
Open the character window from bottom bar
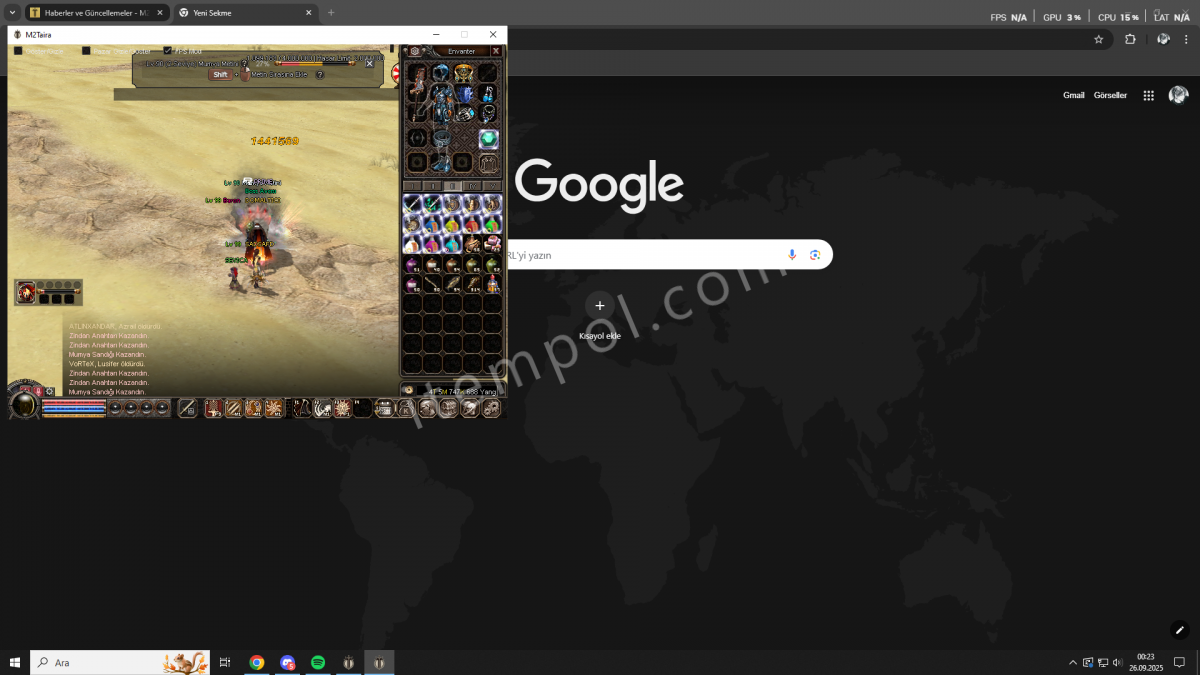(x=427, y=408)
